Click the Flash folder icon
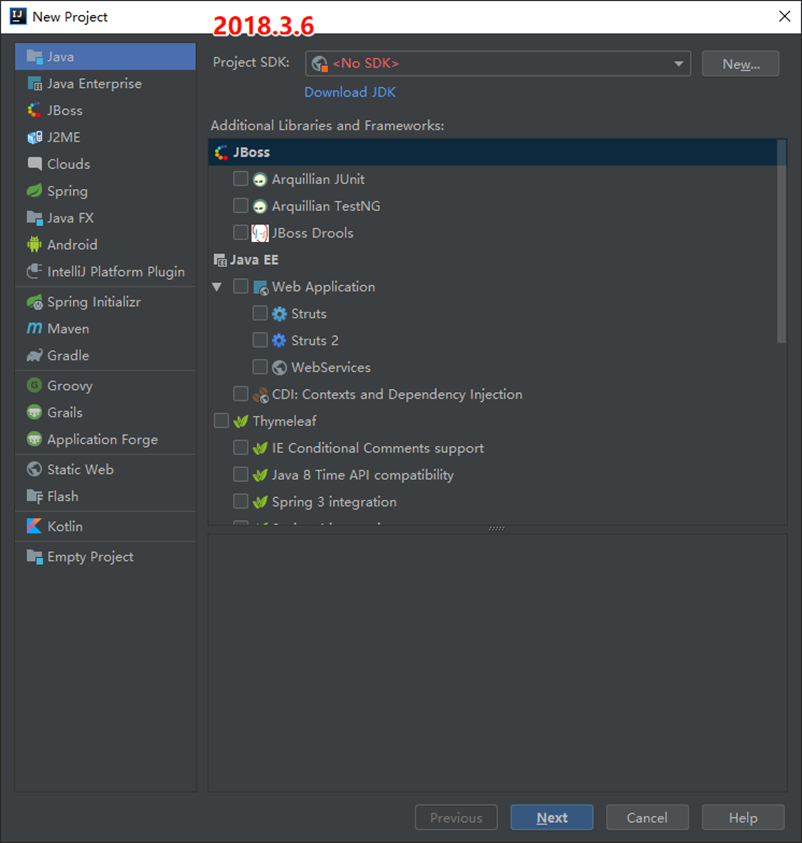Viewport: 802px width, 843px height. tap(34, 496)
